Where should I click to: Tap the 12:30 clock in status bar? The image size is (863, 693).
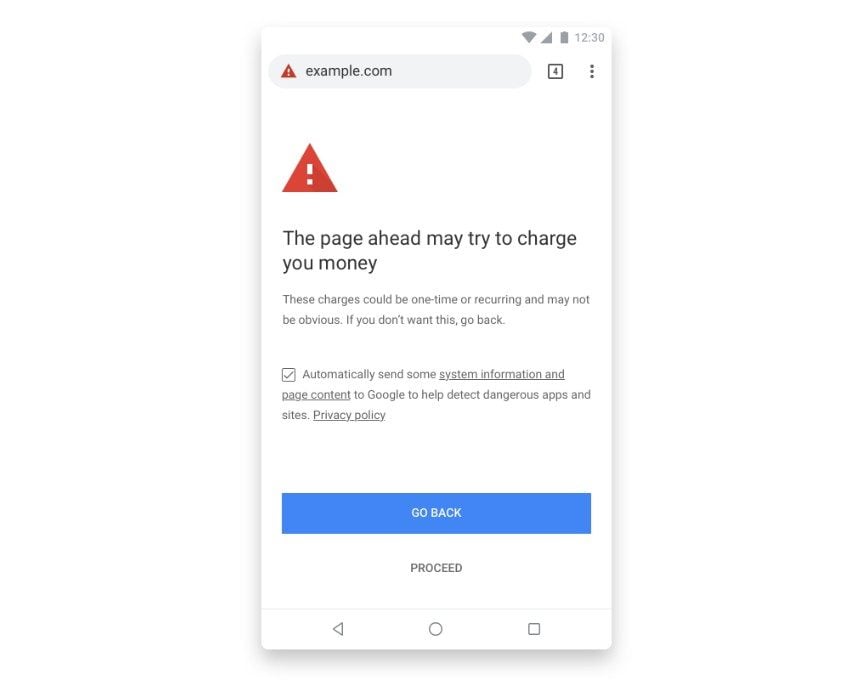click(589, 37)
